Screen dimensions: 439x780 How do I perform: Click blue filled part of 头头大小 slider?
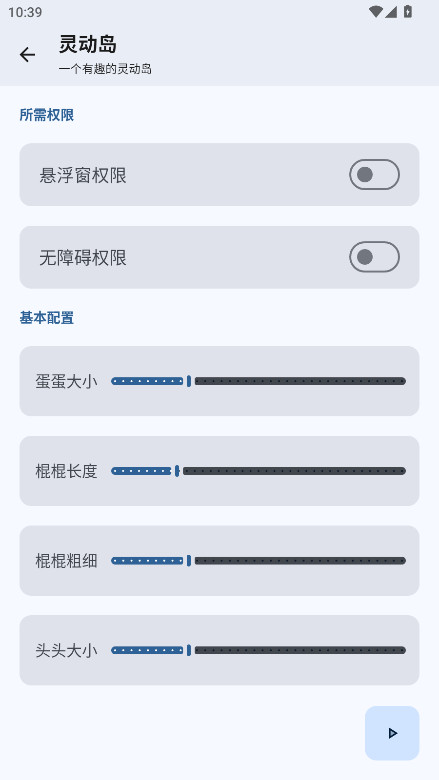(x=147, y=650)
